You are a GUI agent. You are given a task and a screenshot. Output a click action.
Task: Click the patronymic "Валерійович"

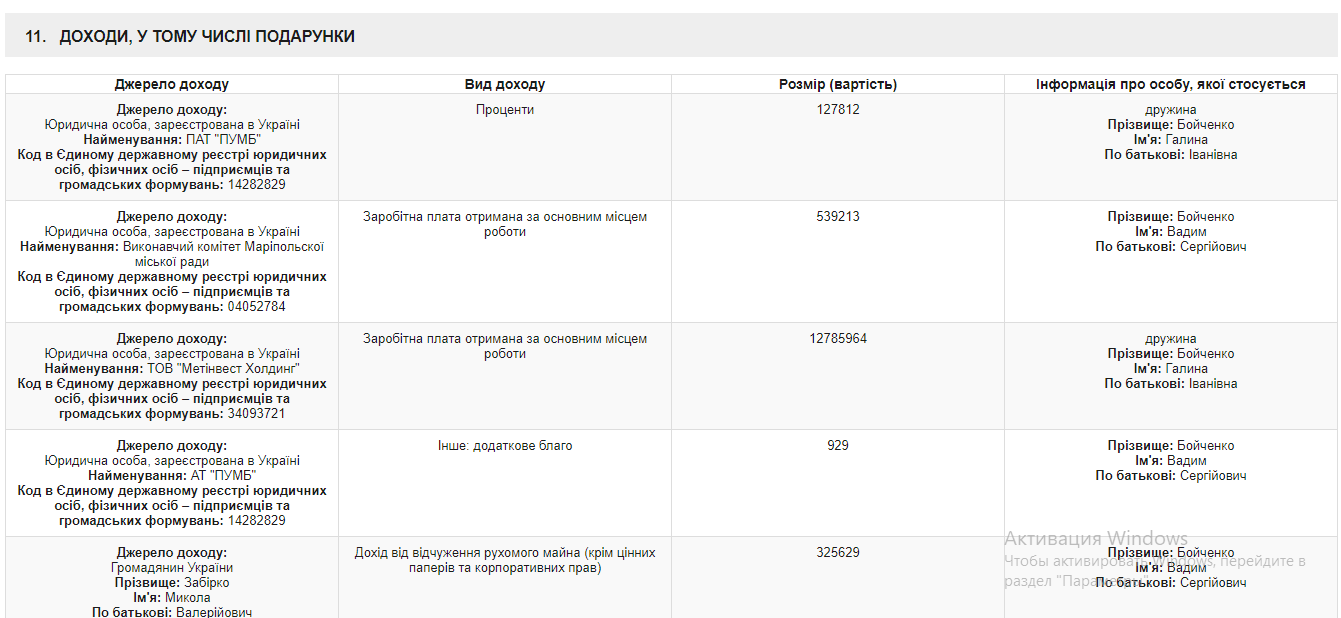point(214,612)
